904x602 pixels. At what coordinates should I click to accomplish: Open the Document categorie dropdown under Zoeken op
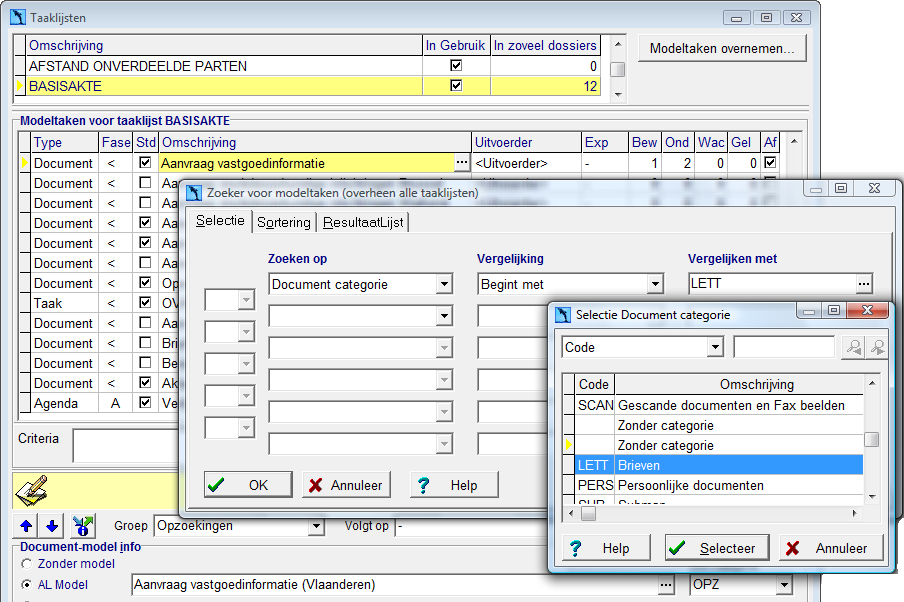point(443,284)
